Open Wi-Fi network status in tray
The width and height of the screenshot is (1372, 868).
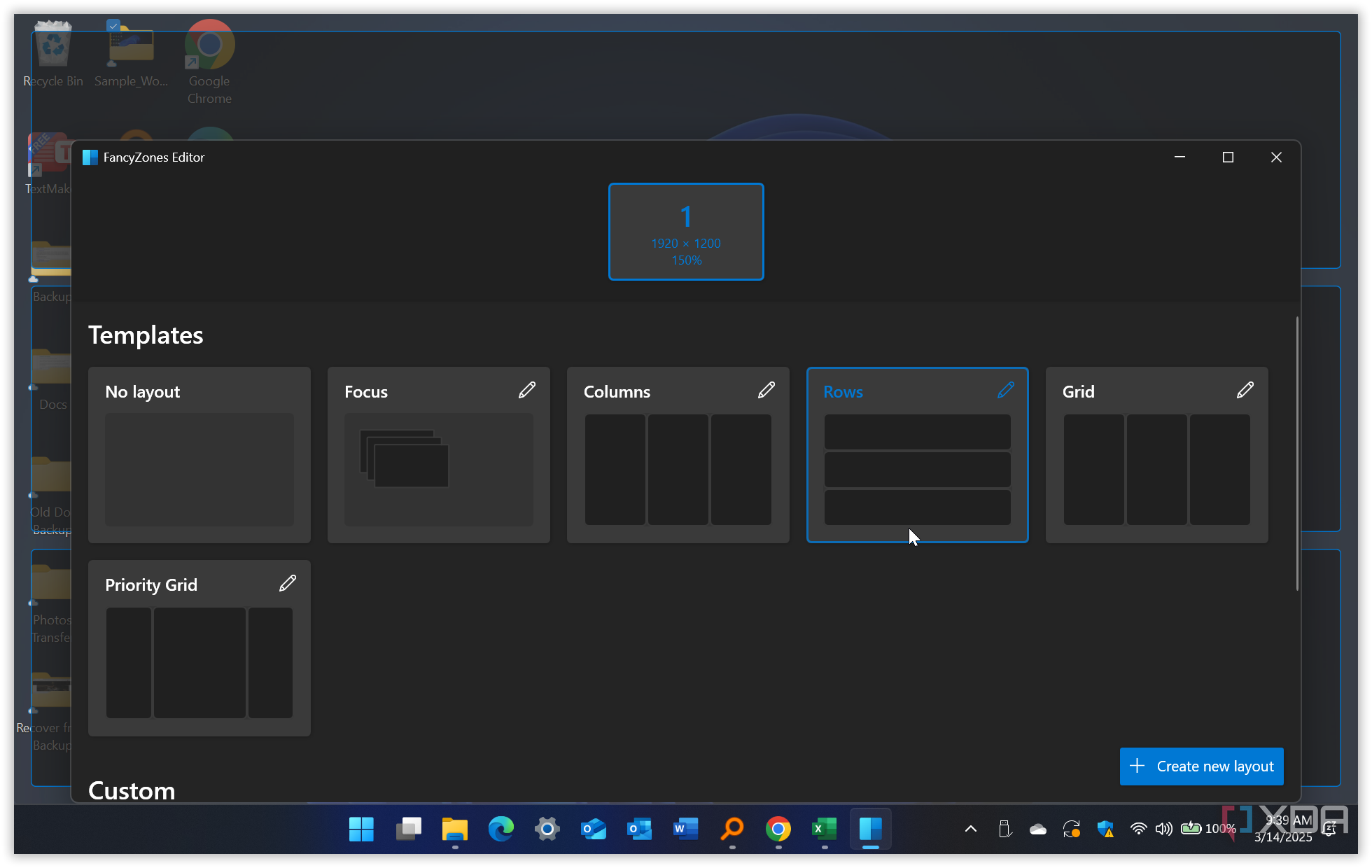coord(1138,829)
